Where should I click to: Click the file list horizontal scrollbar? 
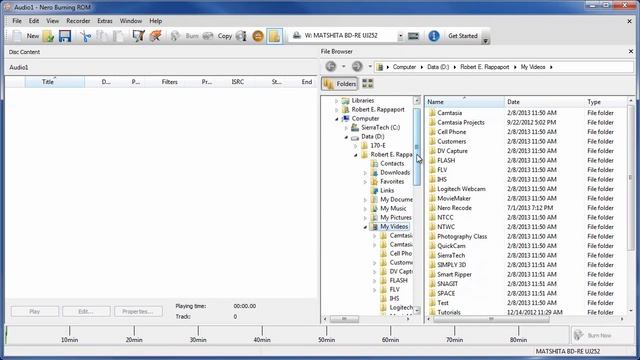coord(491,319)
